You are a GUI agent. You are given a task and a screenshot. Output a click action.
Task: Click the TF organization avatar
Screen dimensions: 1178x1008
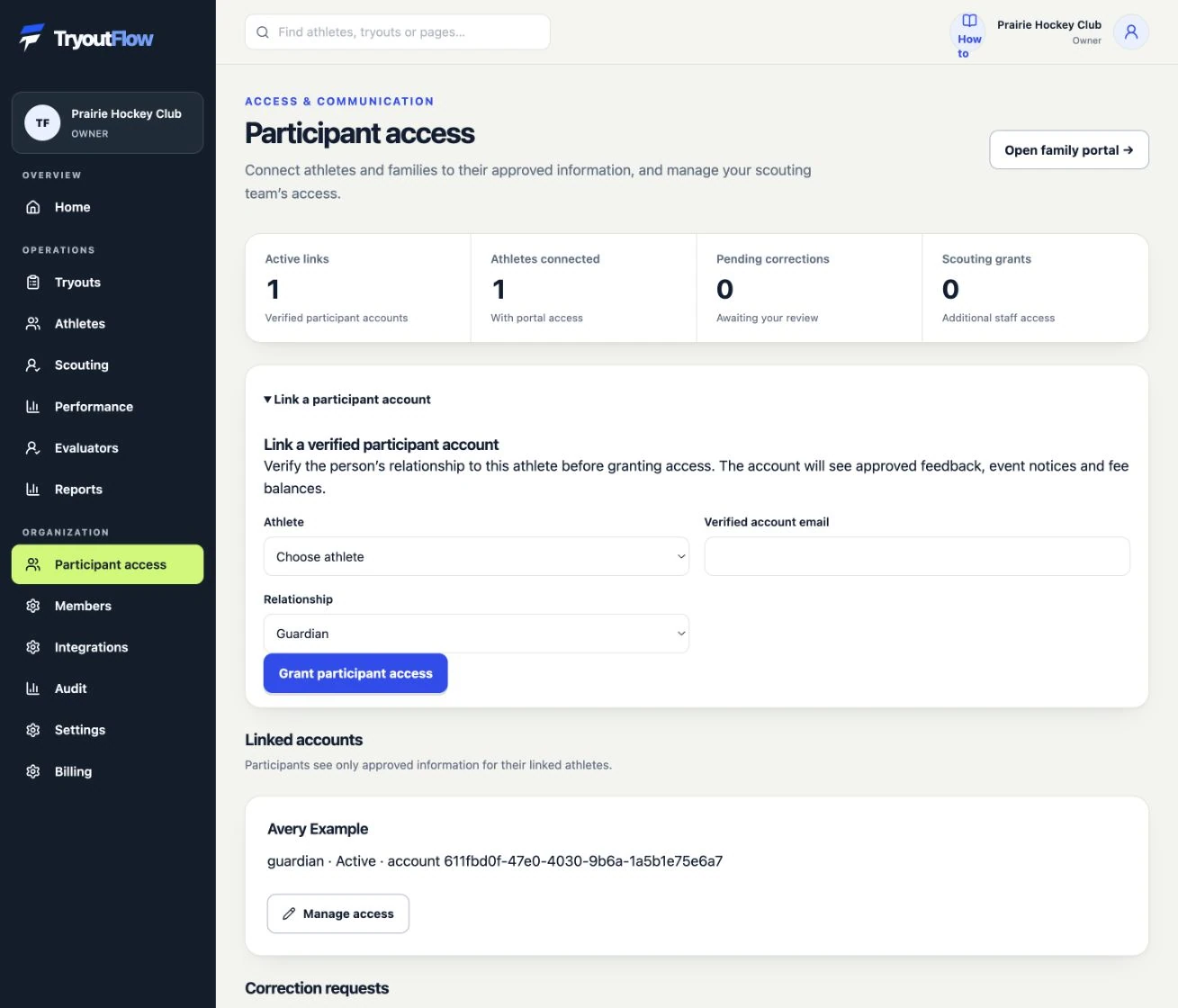click(42, 123)
